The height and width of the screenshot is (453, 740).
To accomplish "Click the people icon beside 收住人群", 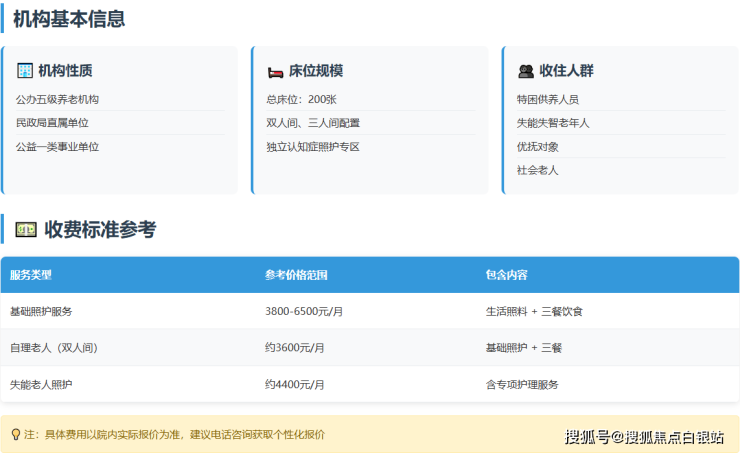I will pyautogui.click(x=526, y=72).
